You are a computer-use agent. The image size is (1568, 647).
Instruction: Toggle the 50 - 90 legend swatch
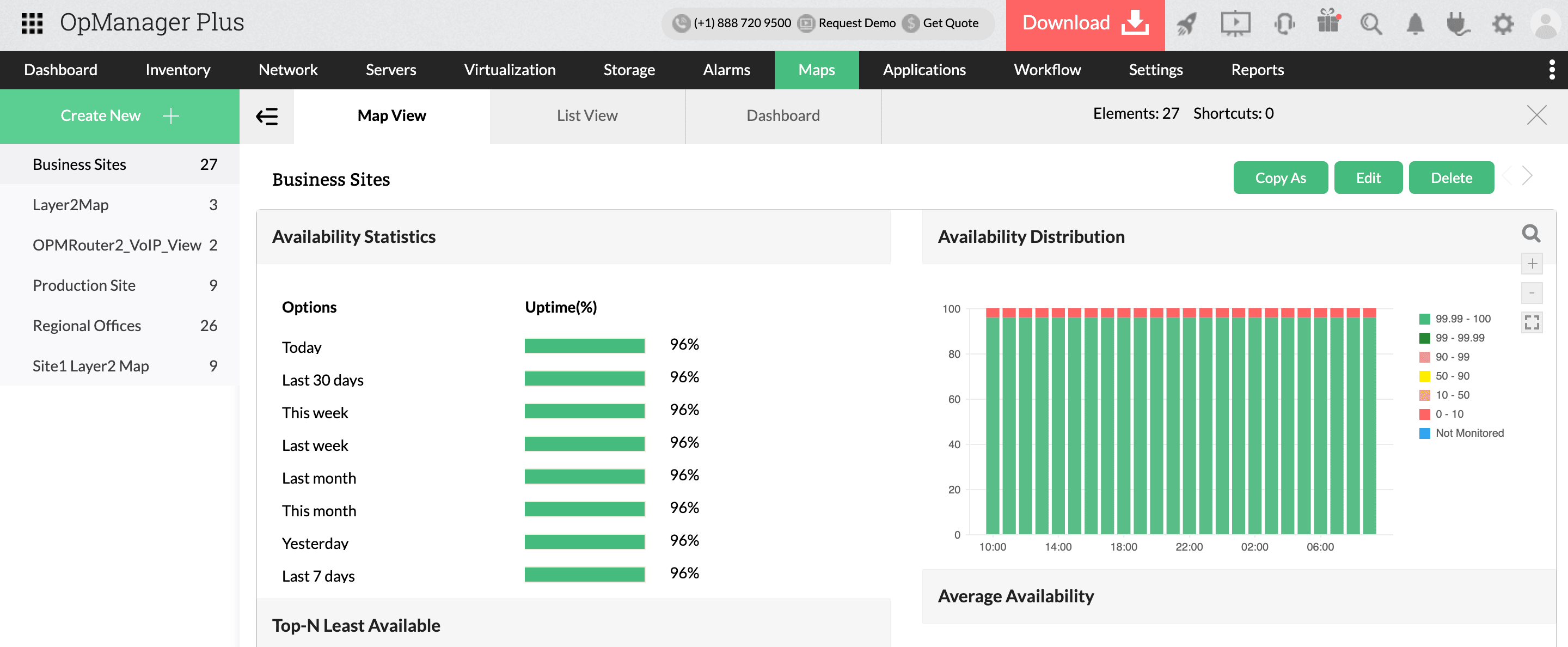click(x=1424, y=376)
